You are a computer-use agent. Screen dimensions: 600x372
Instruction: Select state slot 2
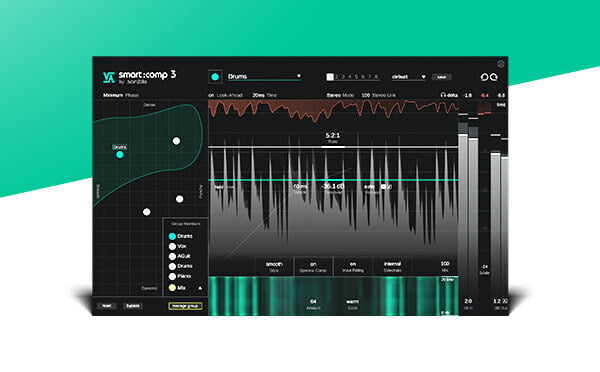point(337,77)
